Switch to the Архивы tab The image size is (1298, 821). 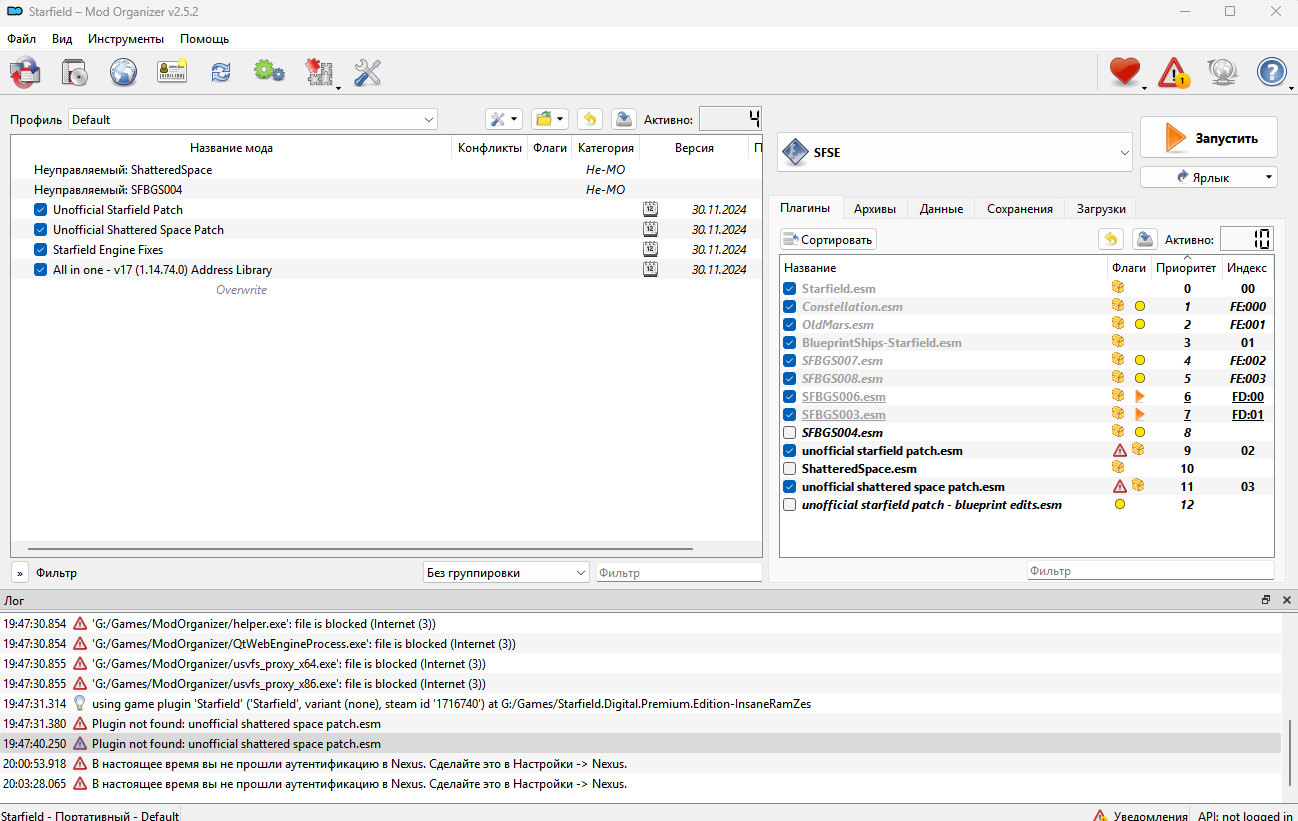[x=875, y=209]
